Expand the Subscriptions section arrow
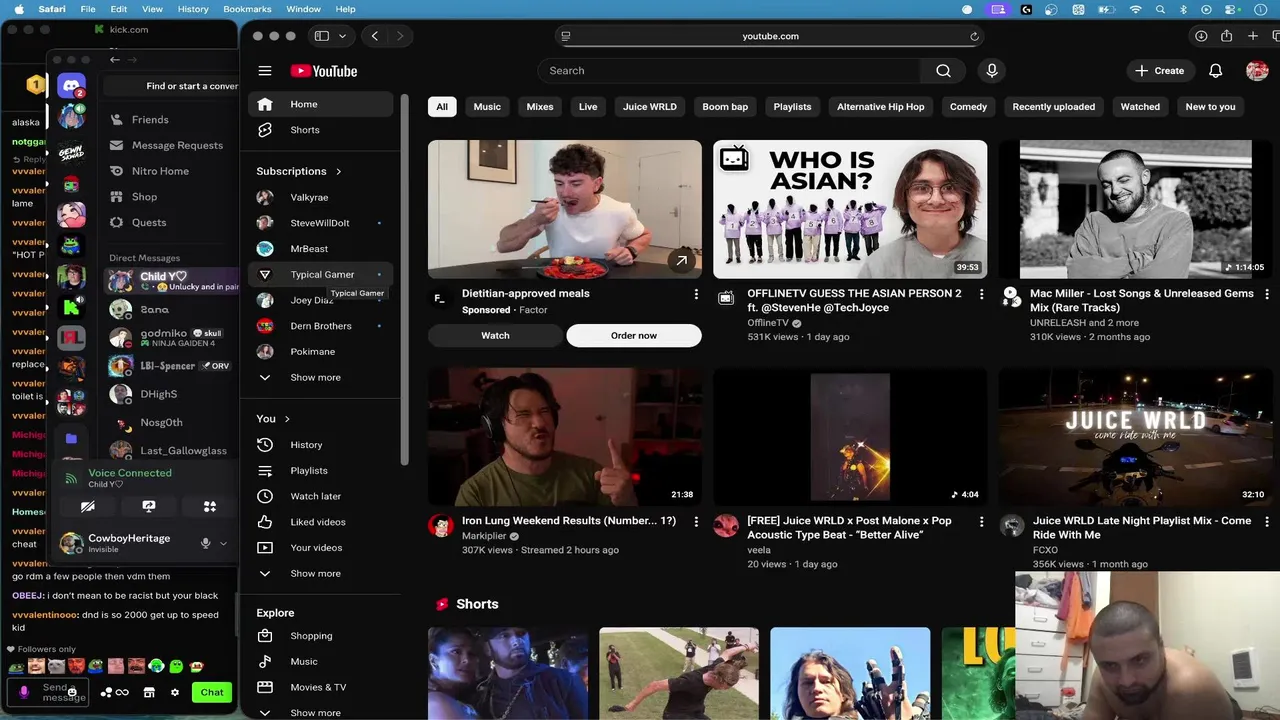Image resolution: width=1280 pixels, height=720 pixels. point(338,172)
